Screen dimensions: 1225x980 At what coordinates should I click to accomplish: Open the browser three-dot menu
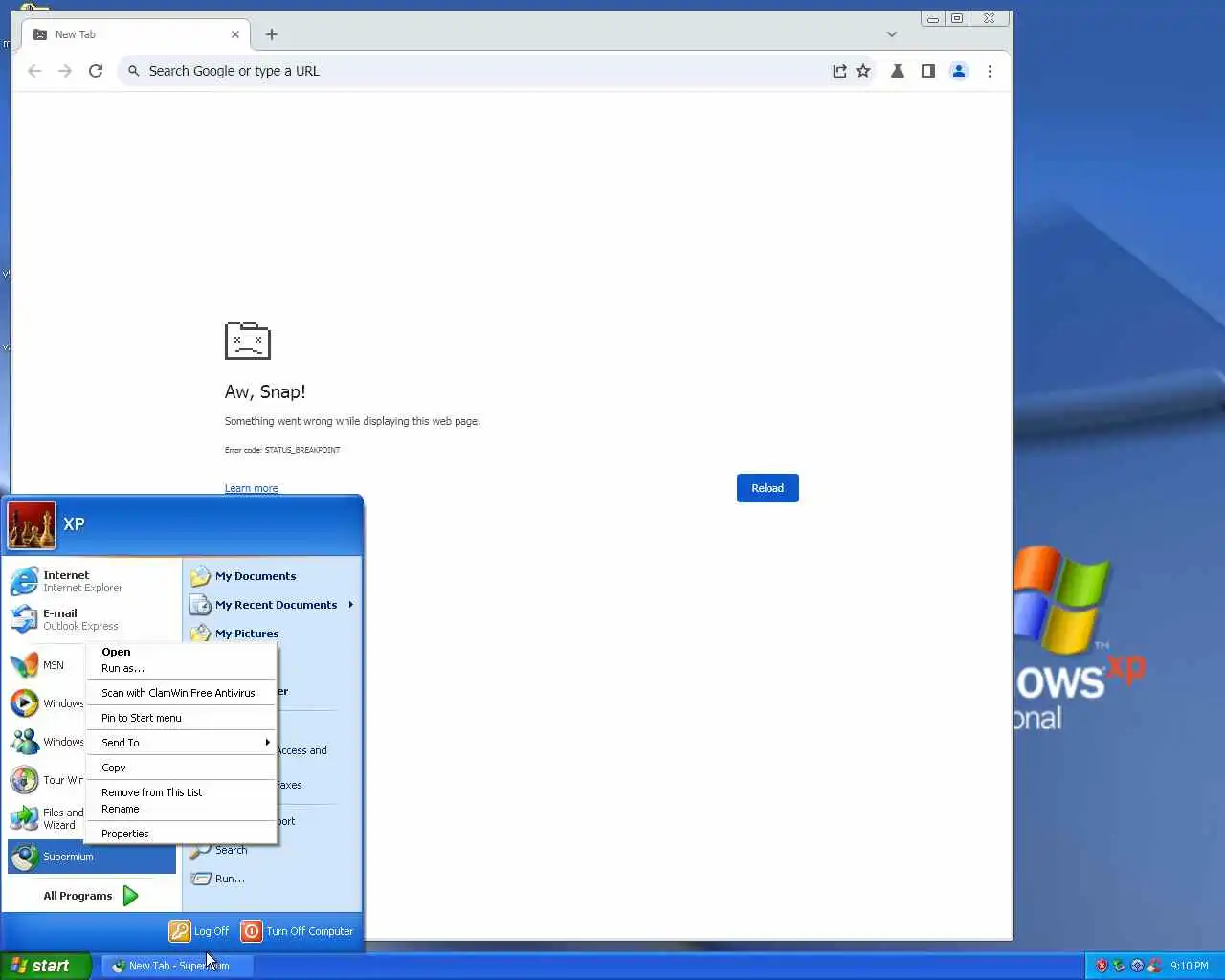click(990, 71)
